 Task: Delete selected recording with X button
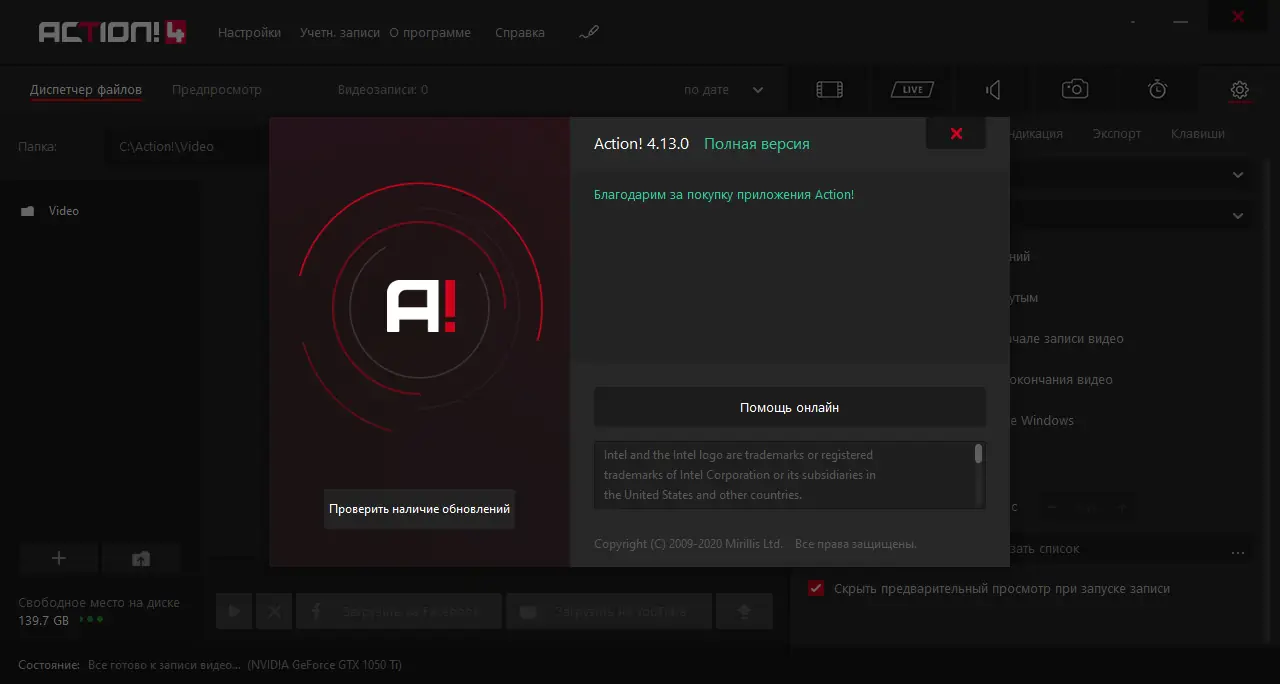[273, 611]
